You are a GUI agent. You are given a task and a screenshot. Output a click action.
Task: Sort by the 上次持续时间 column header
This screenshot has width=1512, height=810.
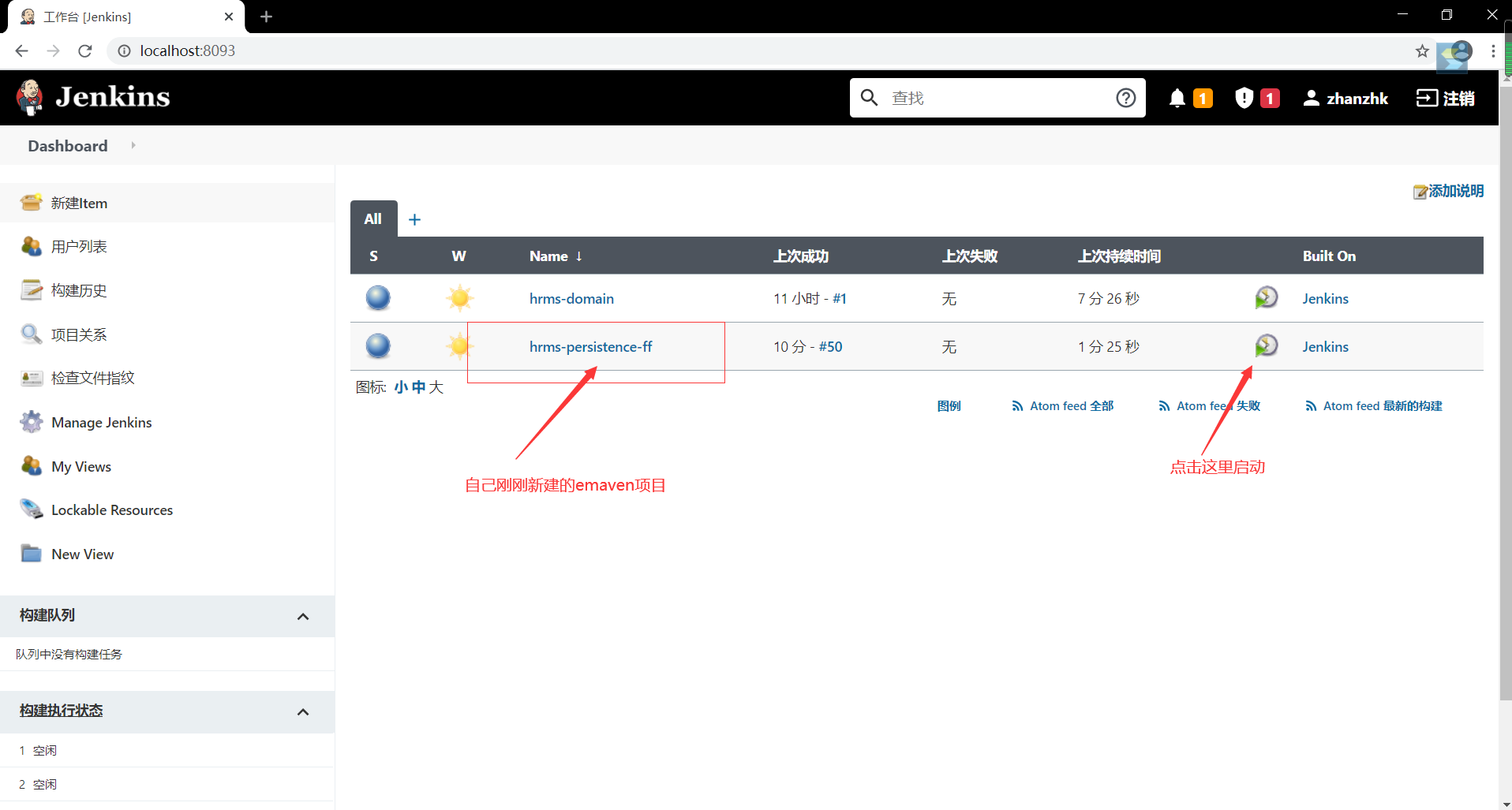[x=1119, y=256]
